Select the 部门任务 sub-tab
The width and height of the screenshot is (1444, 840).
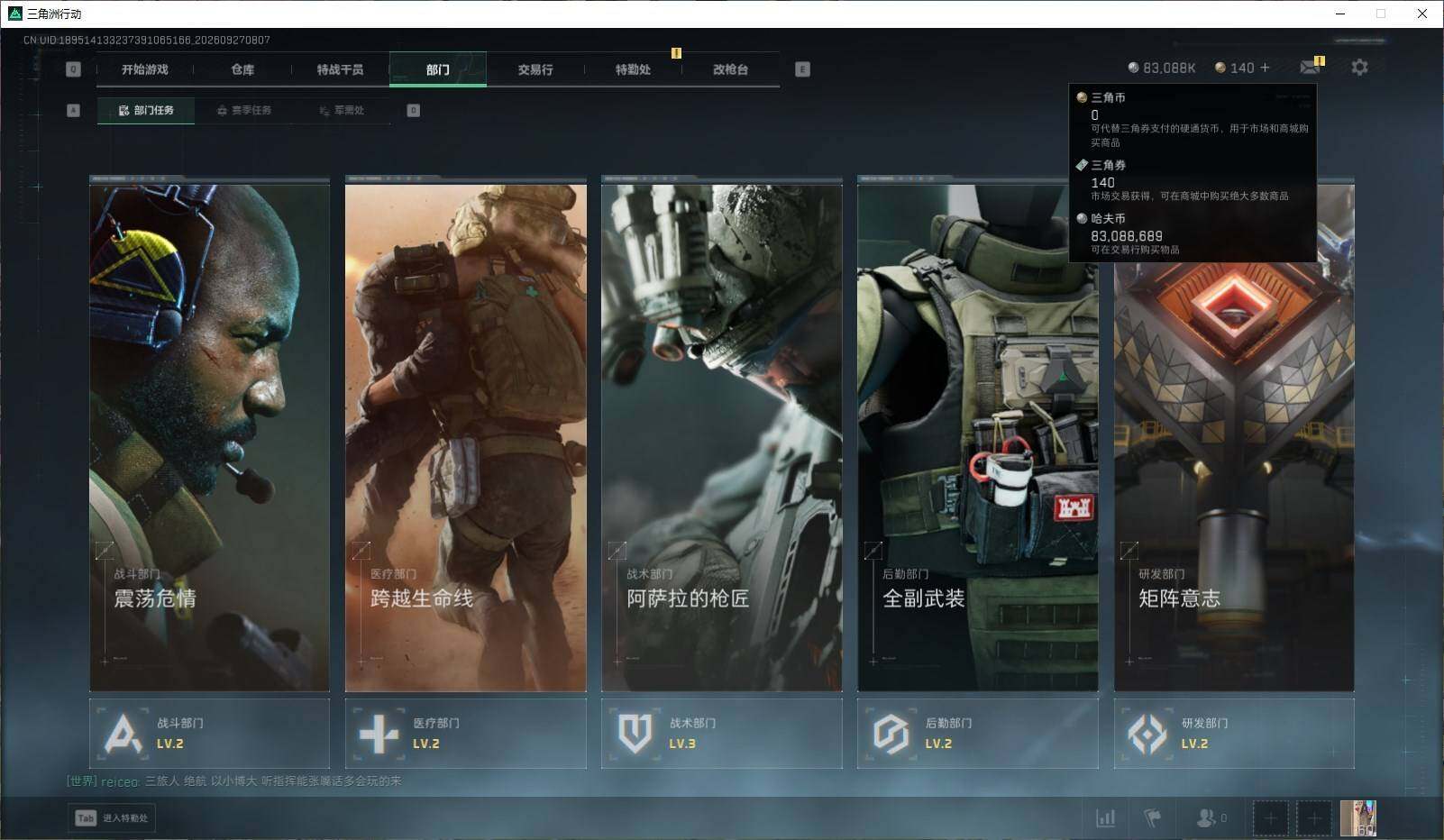point(146,110)
